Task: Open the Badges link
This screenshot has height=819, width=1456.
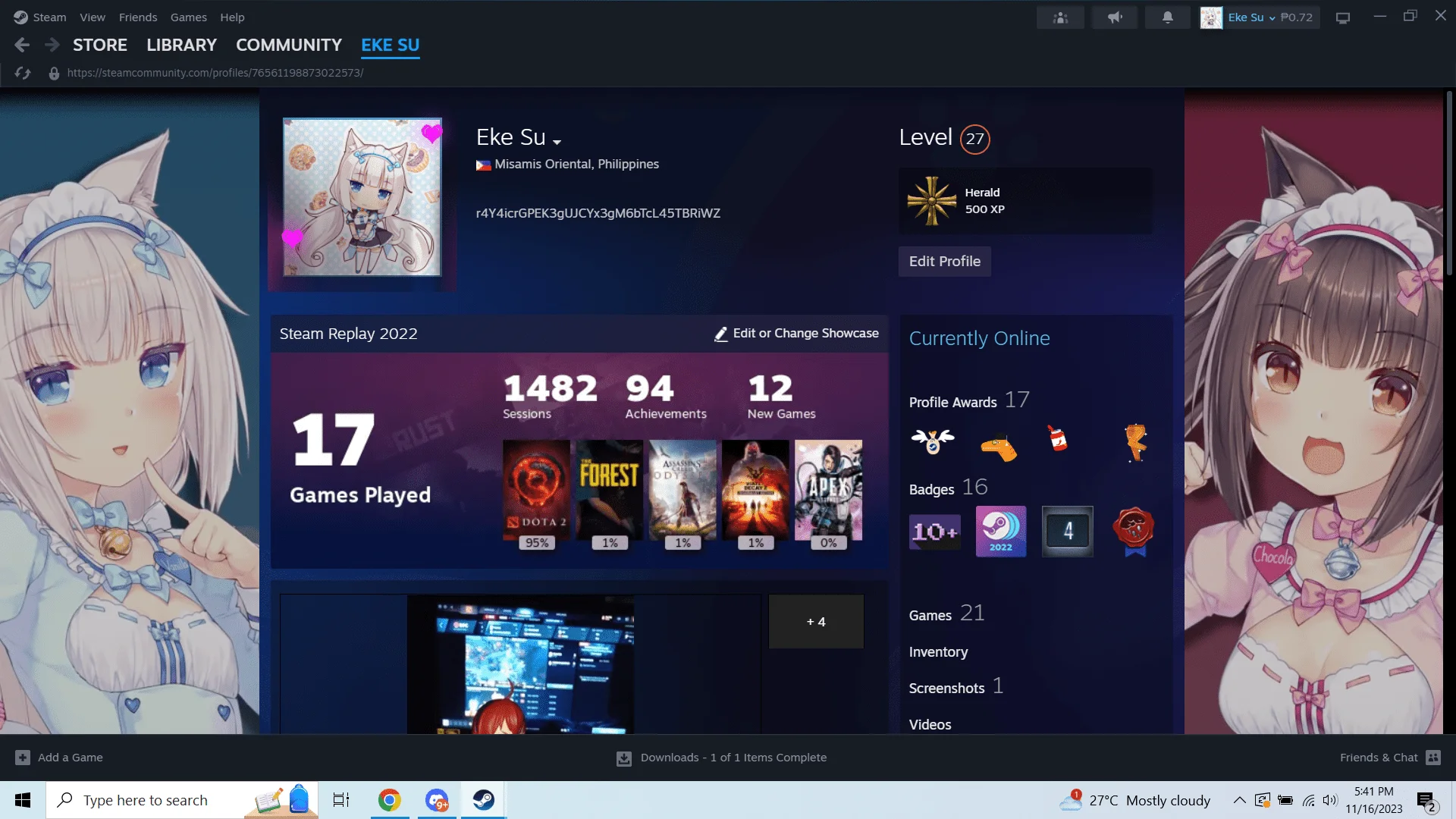Action: [x=932, y=490]
